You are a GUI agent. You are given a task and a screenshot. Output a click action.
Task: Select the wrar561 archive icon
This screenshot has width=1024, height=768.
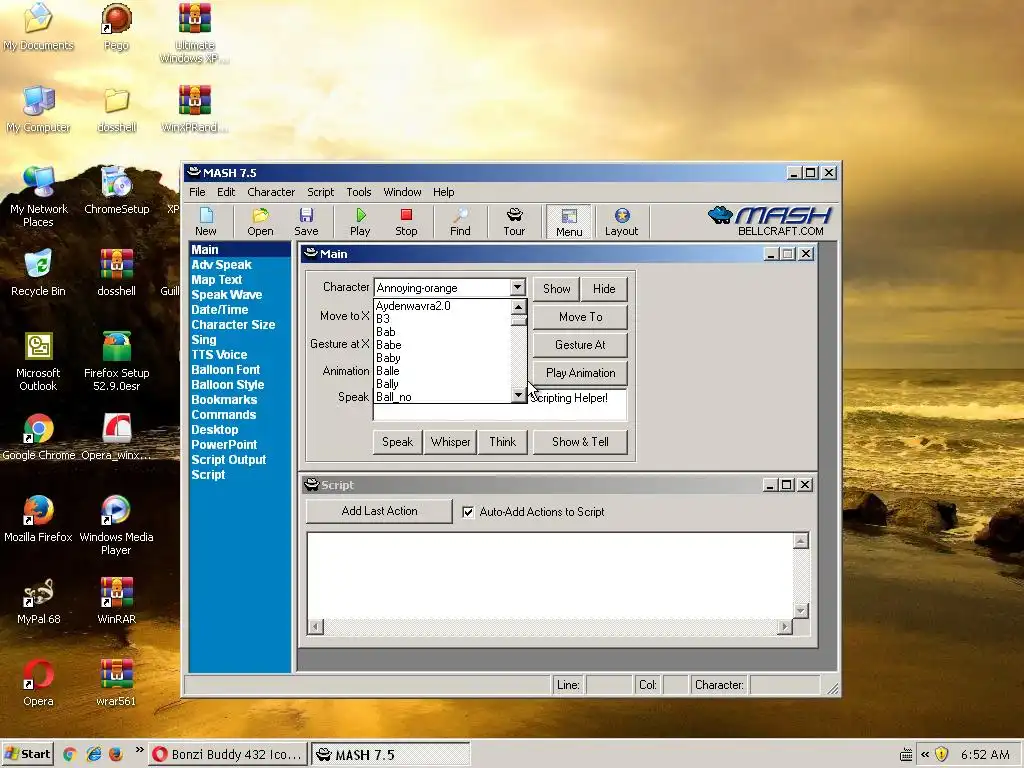[116, 683]
